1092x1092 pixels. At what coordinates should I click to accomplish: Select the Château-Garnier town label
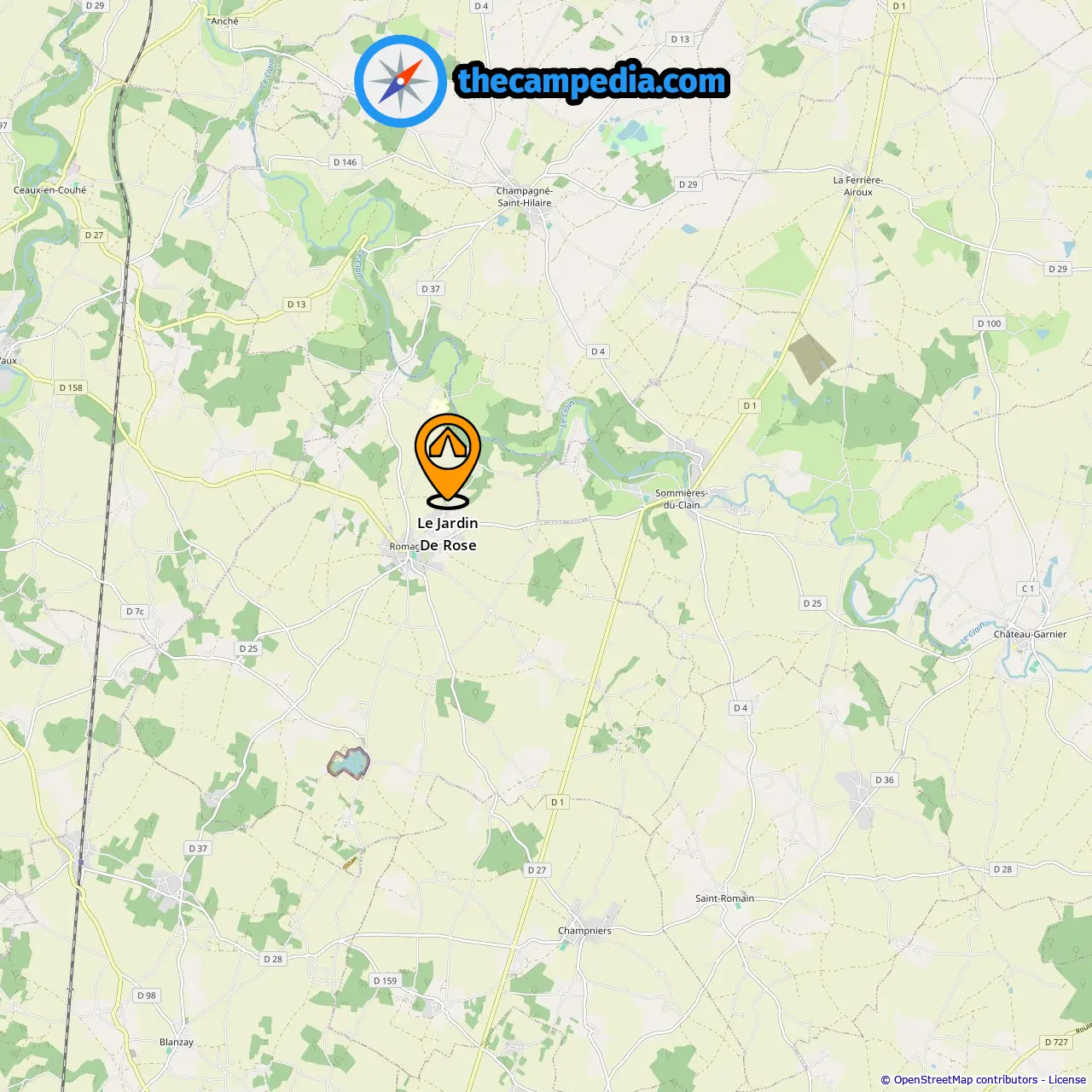tap(1030, 634)
